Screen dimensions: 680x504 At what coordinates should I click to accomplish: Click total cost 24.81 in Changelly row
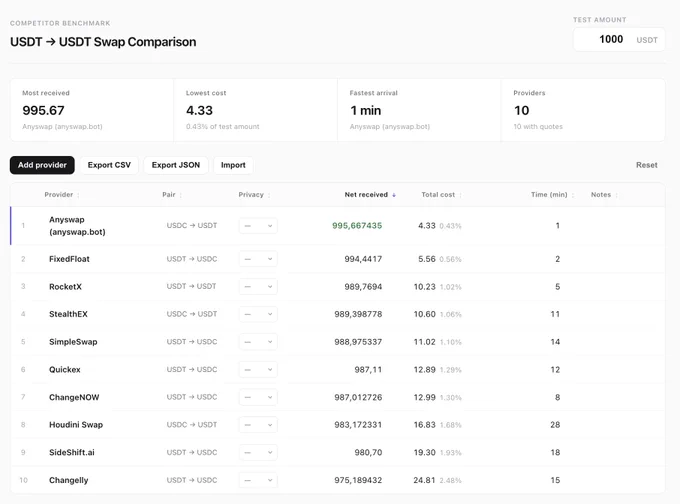425,481
